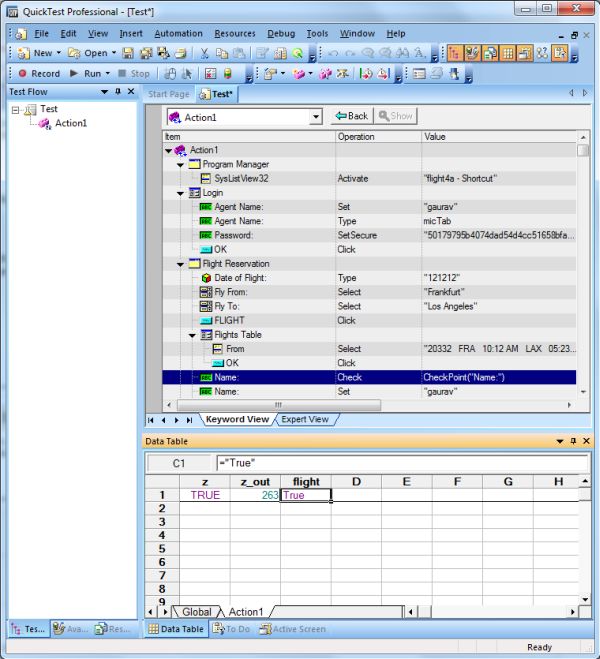Click the Stop square icon
The width and height of the screenshot is (600, 659).
pyautogui.click(x=122, y=74)
